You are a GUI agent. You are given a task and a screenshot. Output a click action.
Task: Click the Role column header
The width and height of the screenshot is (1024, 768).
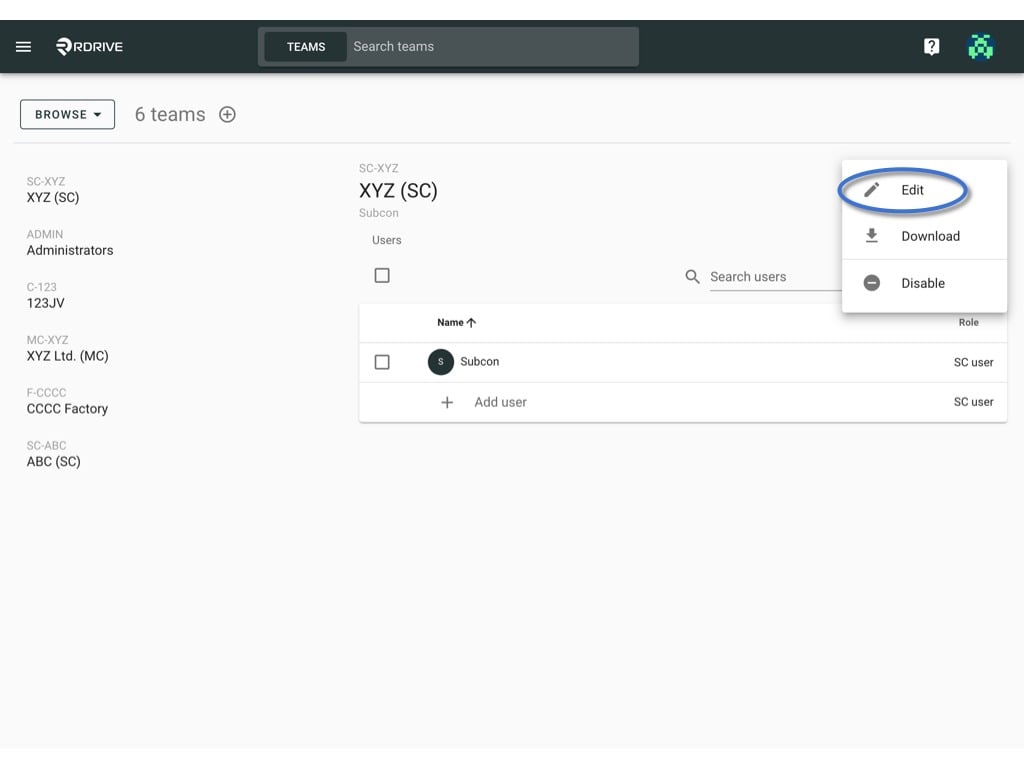(968, 323)
